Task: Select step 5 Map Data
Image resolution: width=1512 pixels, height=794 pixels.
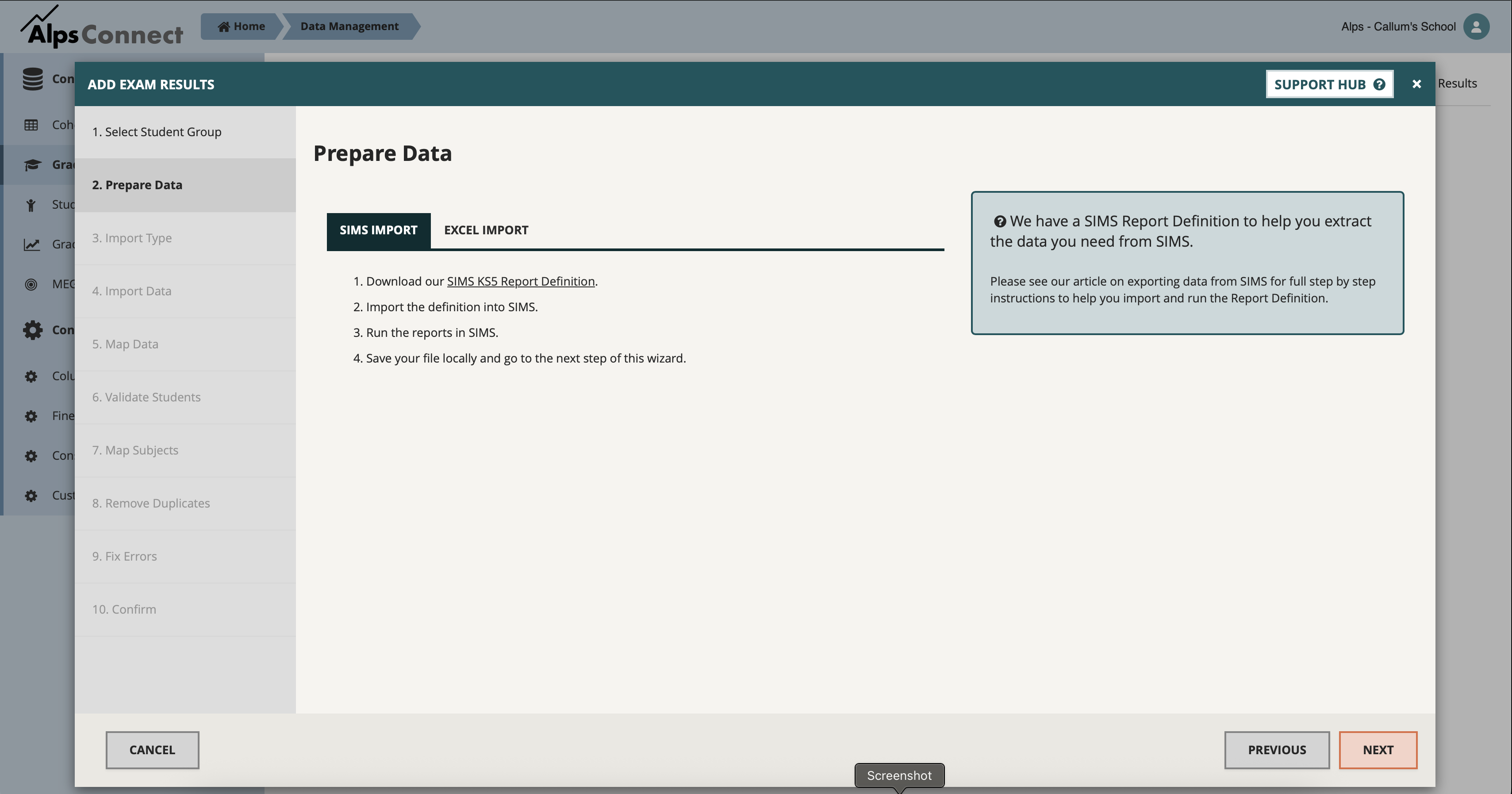Action: (x=185, y=344)
